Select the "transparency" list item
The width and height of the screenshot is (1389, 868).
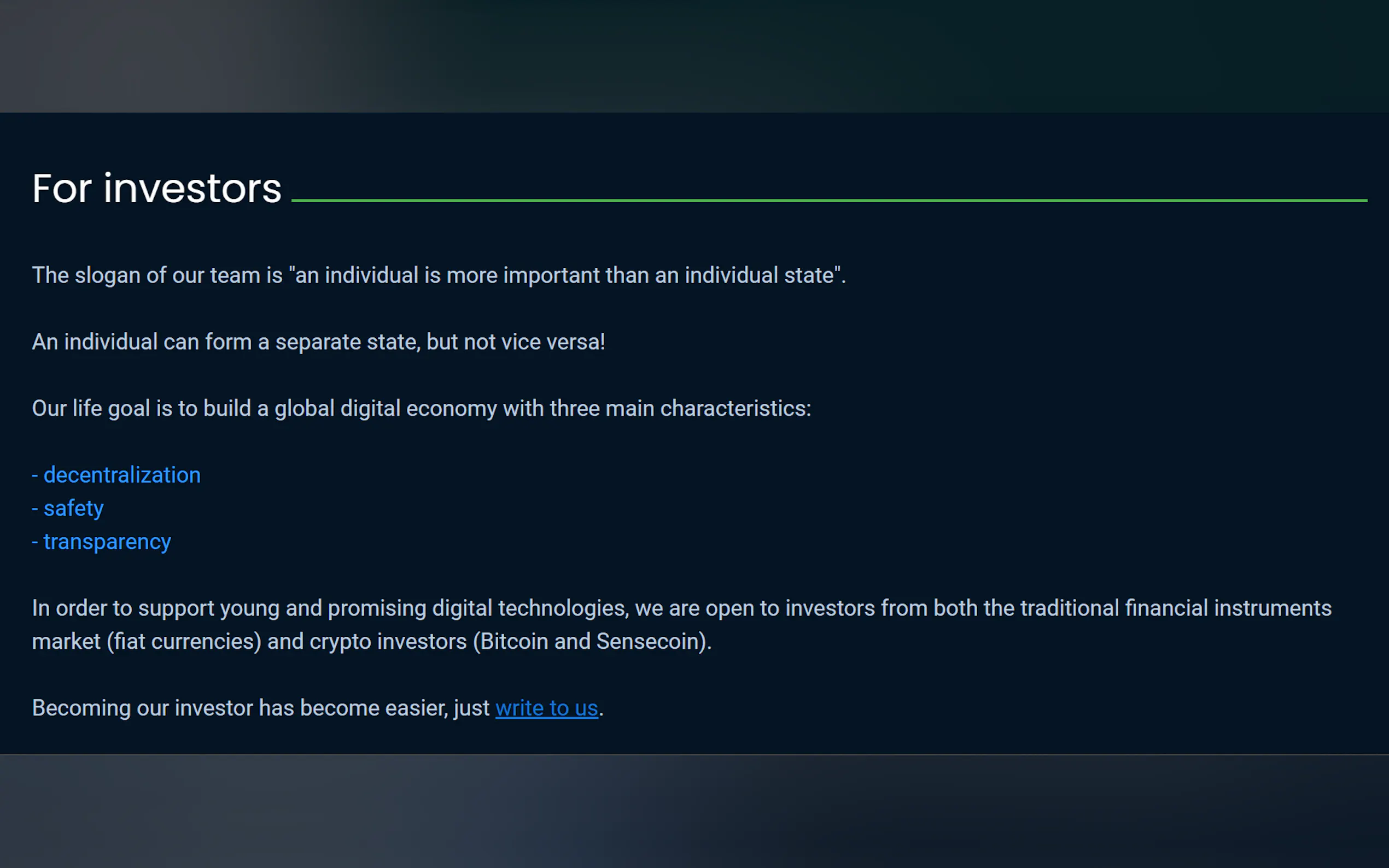107,542
